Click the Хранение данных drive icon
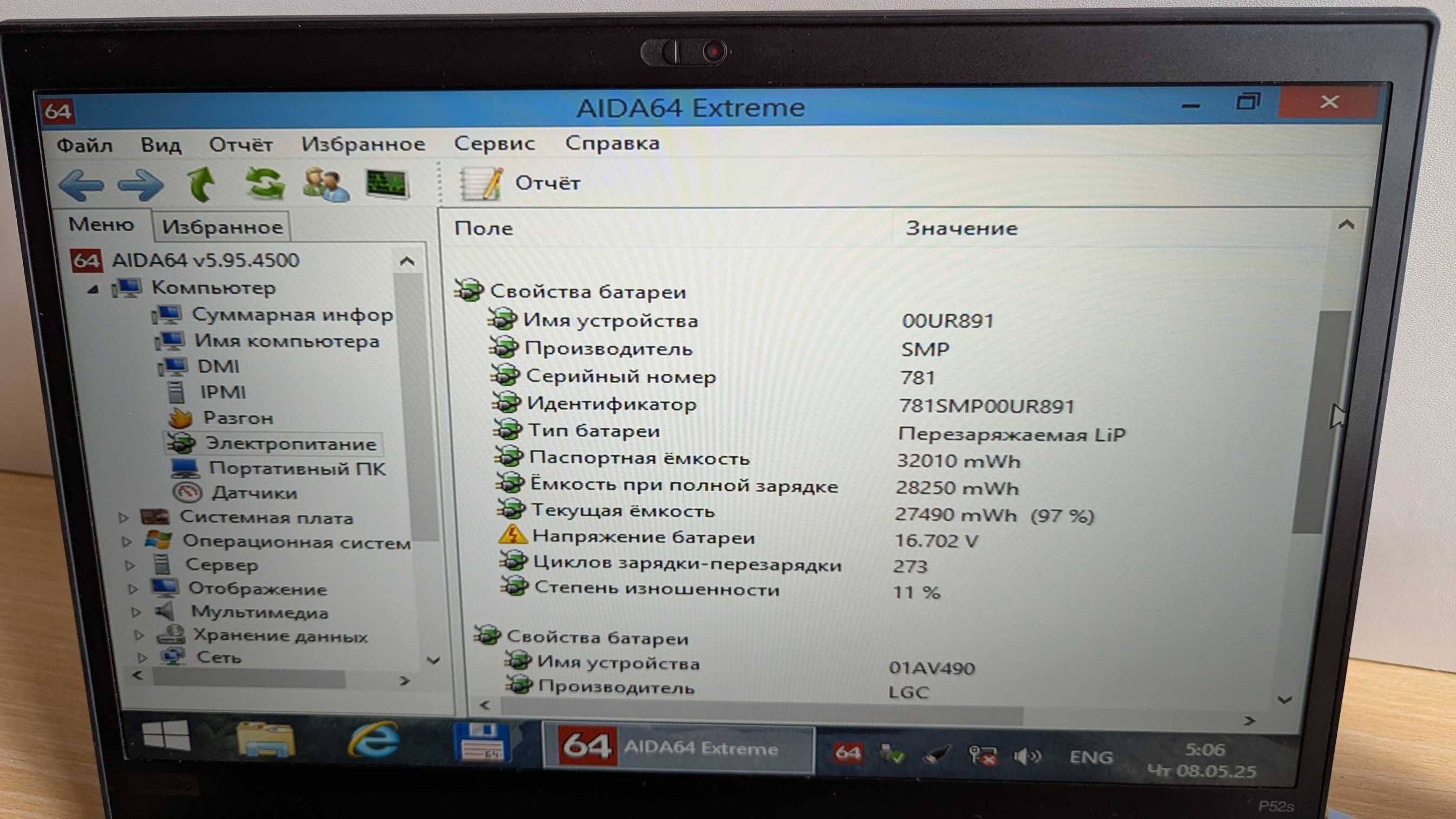 (171, 634)
